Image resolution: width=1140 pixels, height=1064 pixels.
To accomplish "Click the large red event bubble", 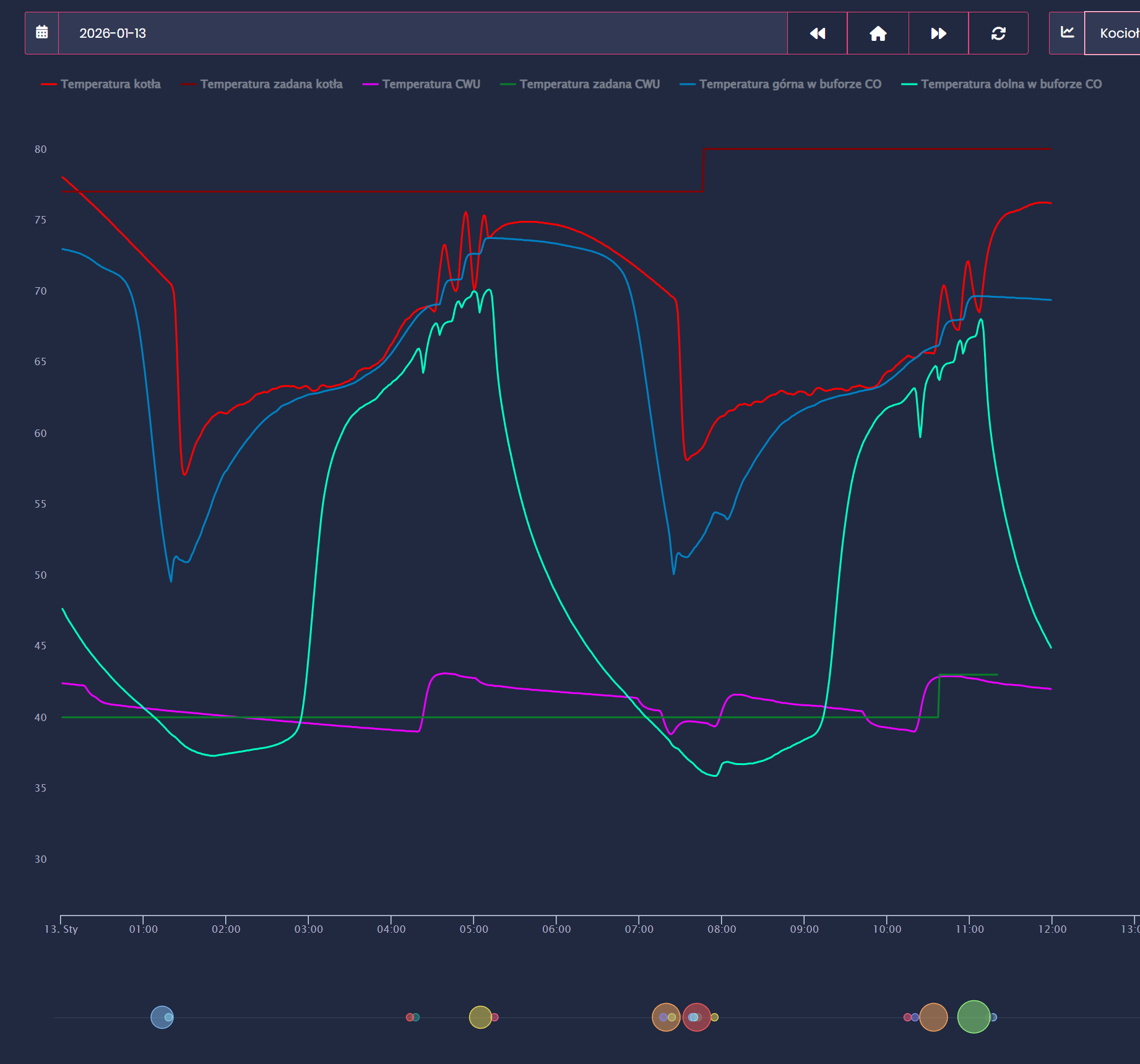I will tap(697, 1017).
